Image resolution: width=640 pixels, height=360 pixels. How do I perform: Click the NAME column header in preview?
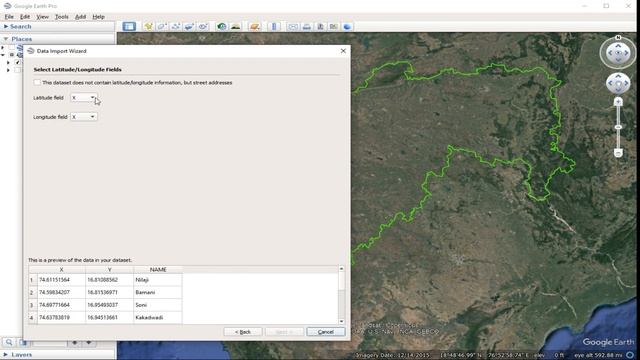(158, 269)
